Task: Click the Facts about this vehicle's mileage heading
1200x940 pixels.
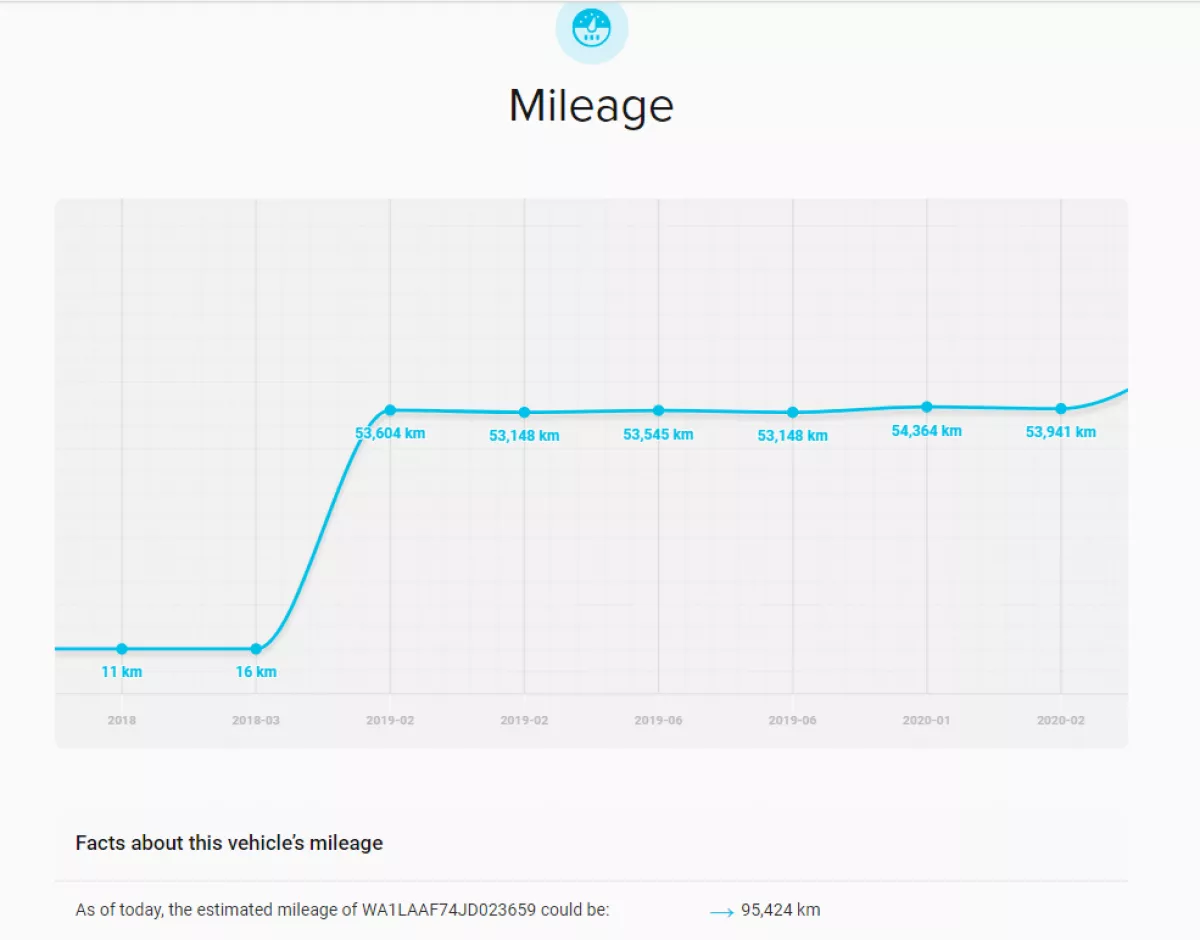Action: coord(229,843)
